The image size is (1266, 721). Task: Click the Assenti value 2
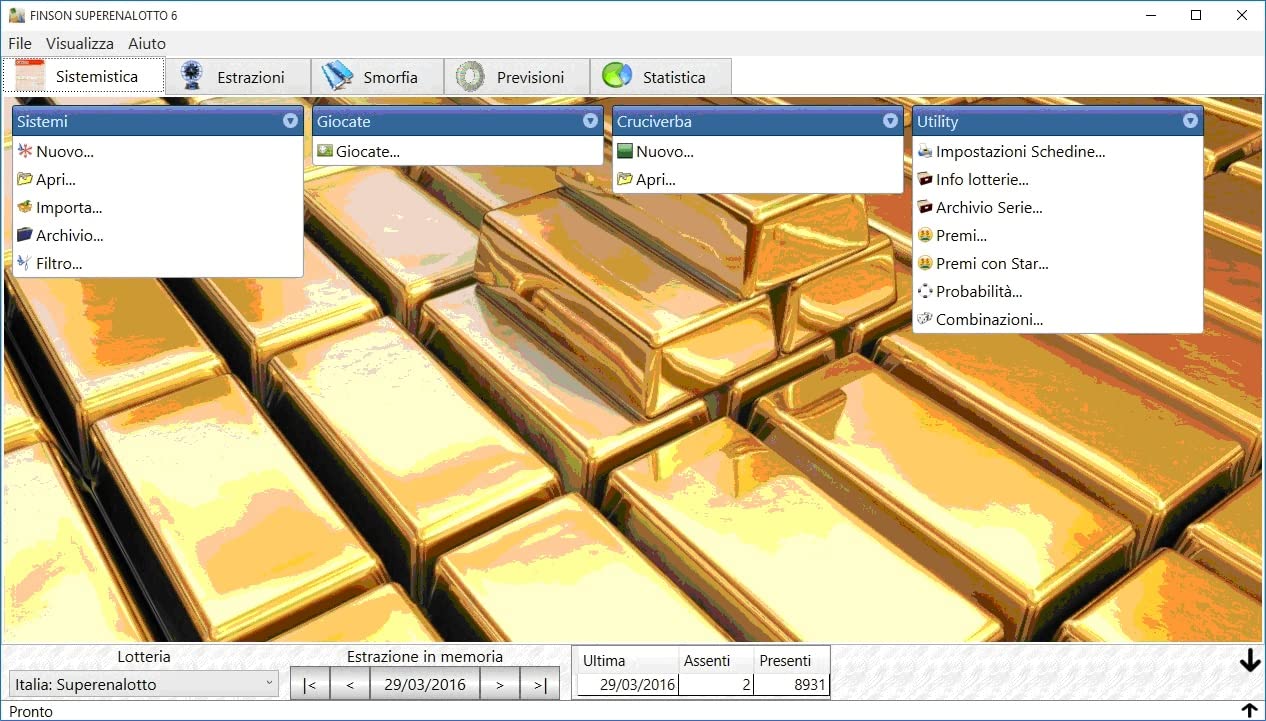(x=716, y=685)
